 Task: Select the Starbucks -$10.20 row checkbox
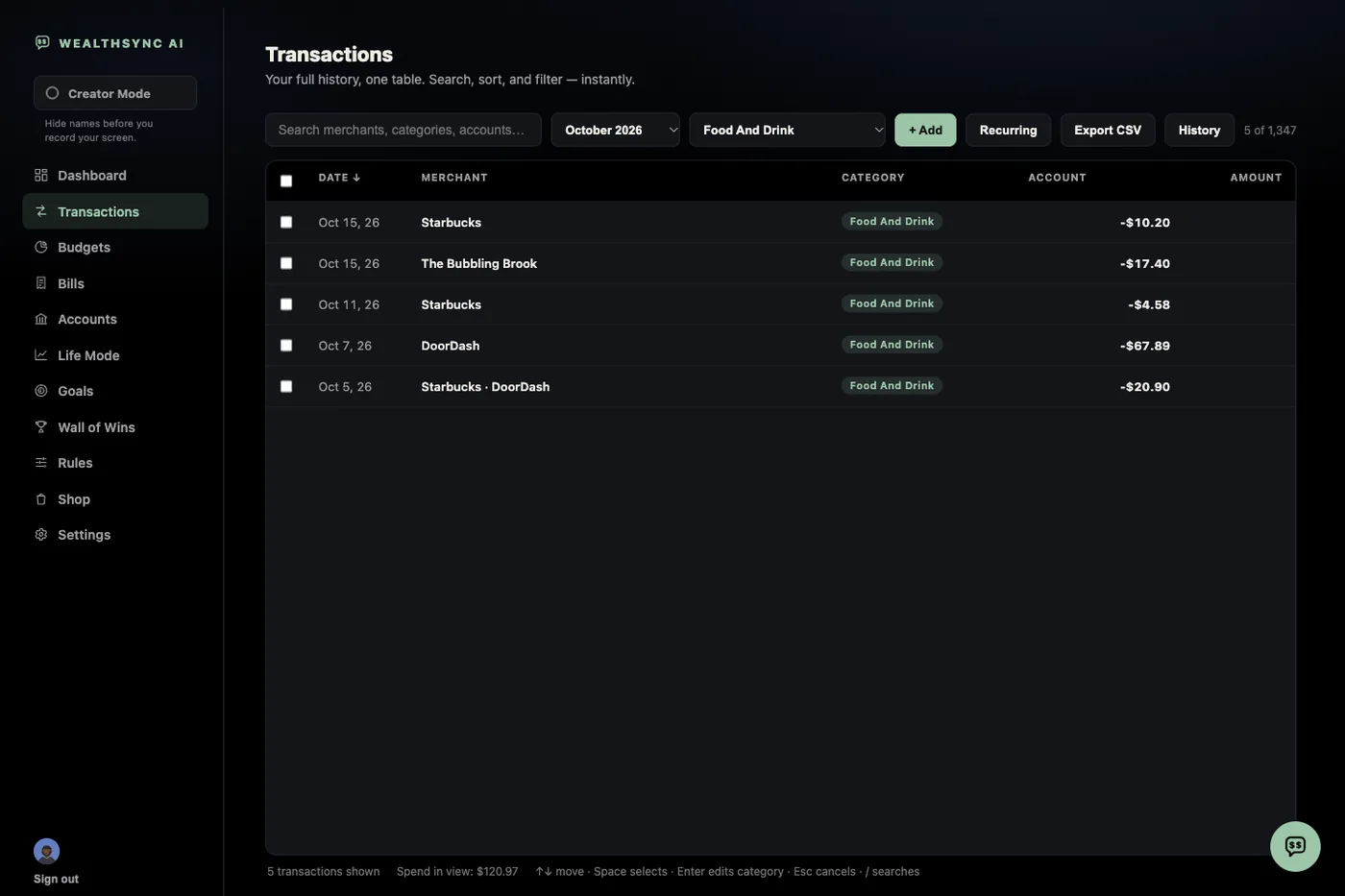[286, 222]
